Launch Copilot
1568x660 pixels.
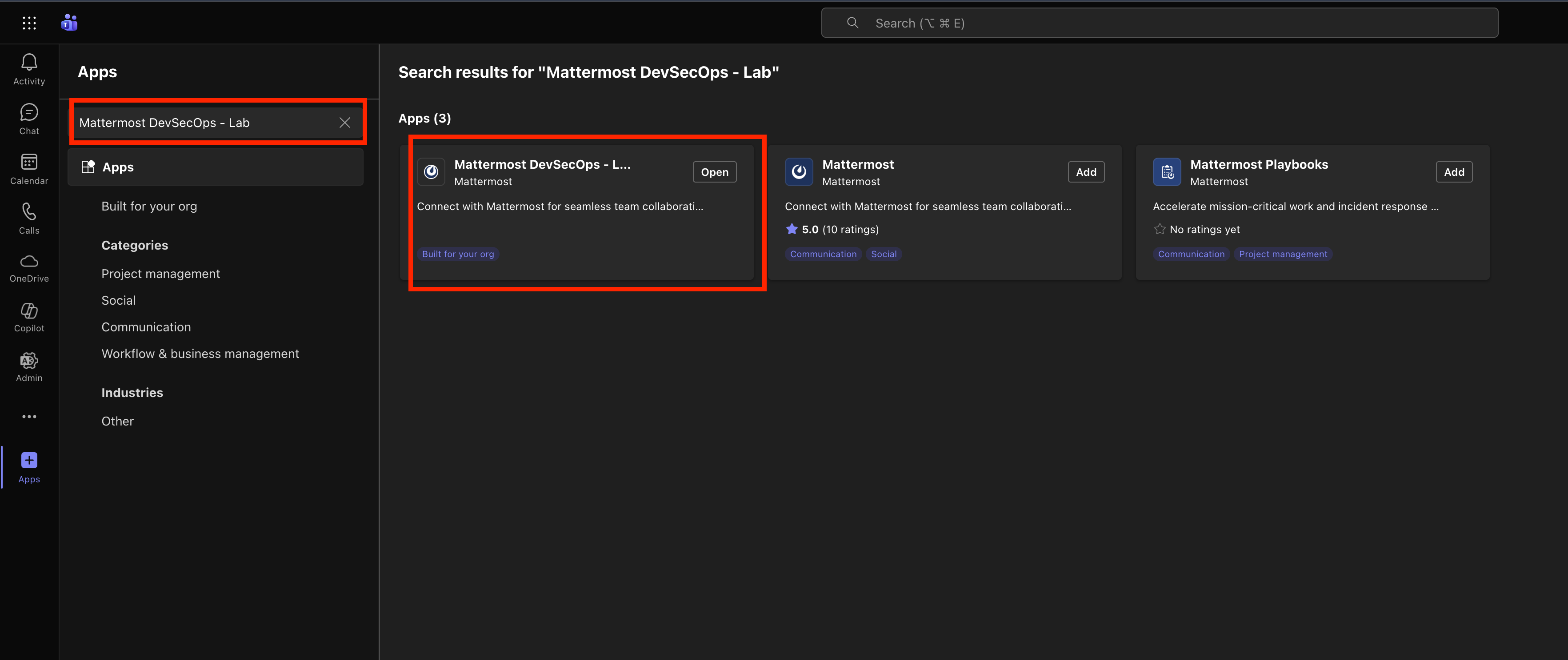click(28, 316)
